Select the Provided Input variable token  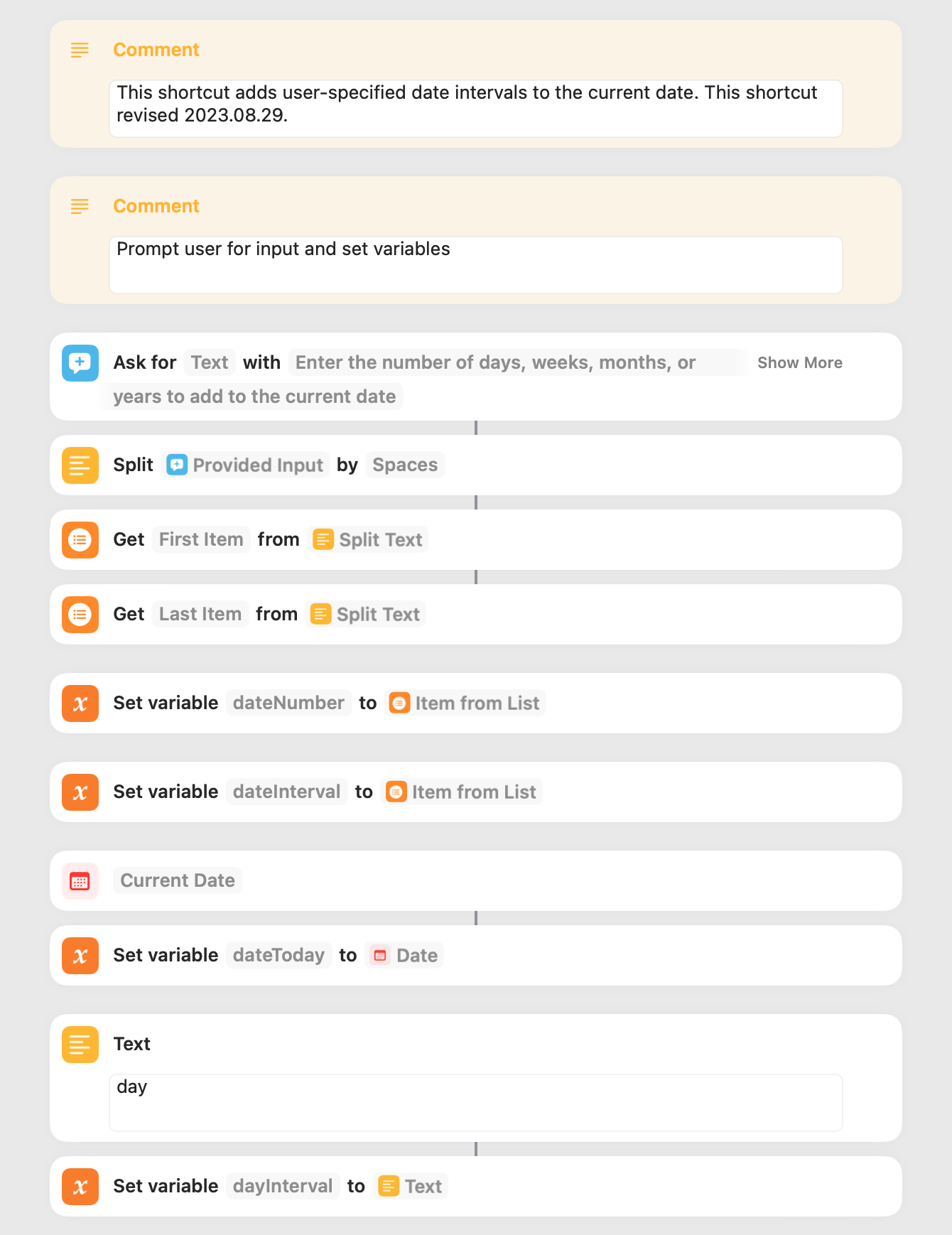click(x=245, y=465)
